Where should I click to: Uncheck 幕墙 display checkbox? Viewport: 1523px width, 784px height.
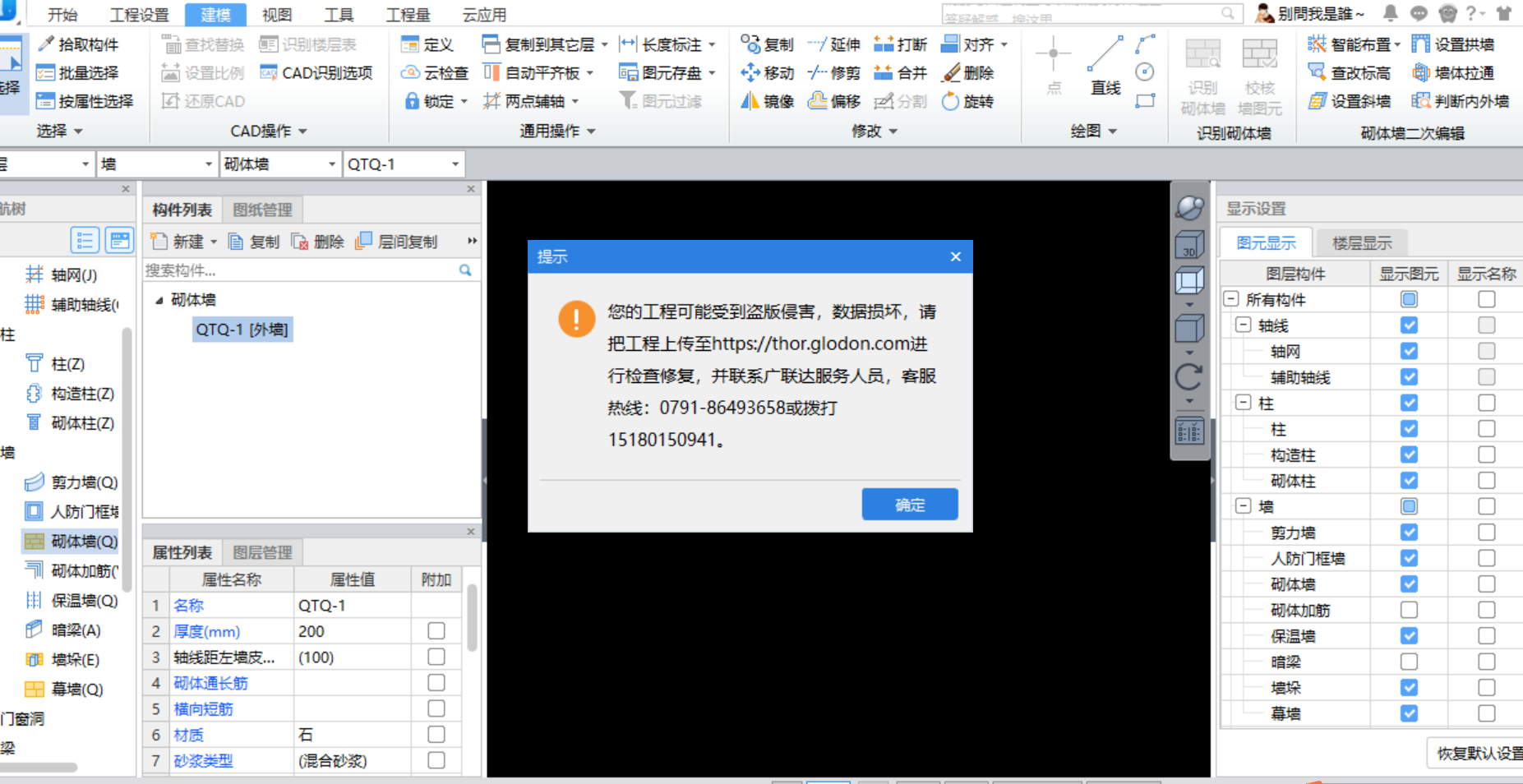coord(1409,713)
